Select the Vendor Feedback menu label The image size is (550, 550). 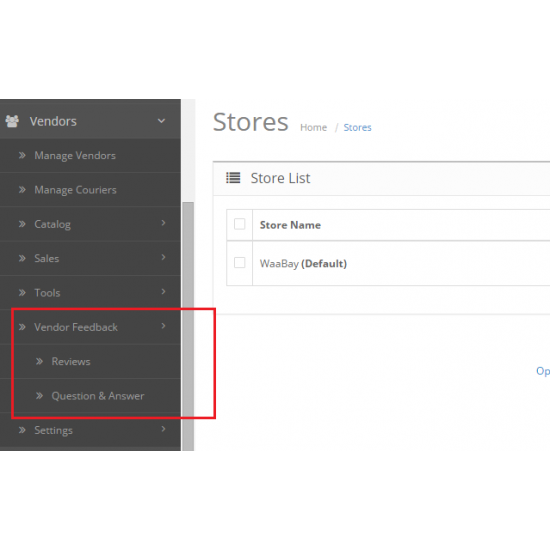(76, 327)
